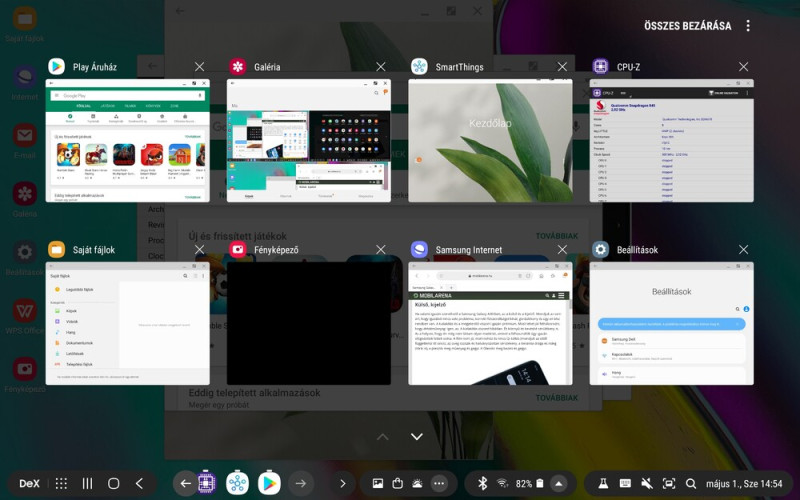Image resolution: width=800 pixels, height=500 pixels.
Task: Click the Fényképező camera icon in recents header
Action: tap(238, 249)
